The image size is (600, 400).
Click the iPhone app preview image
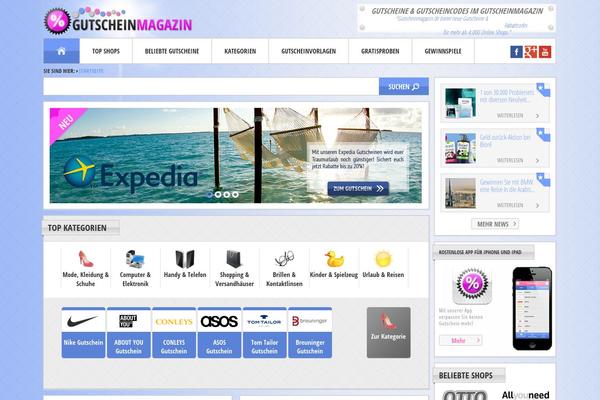(x=532, y=308)
